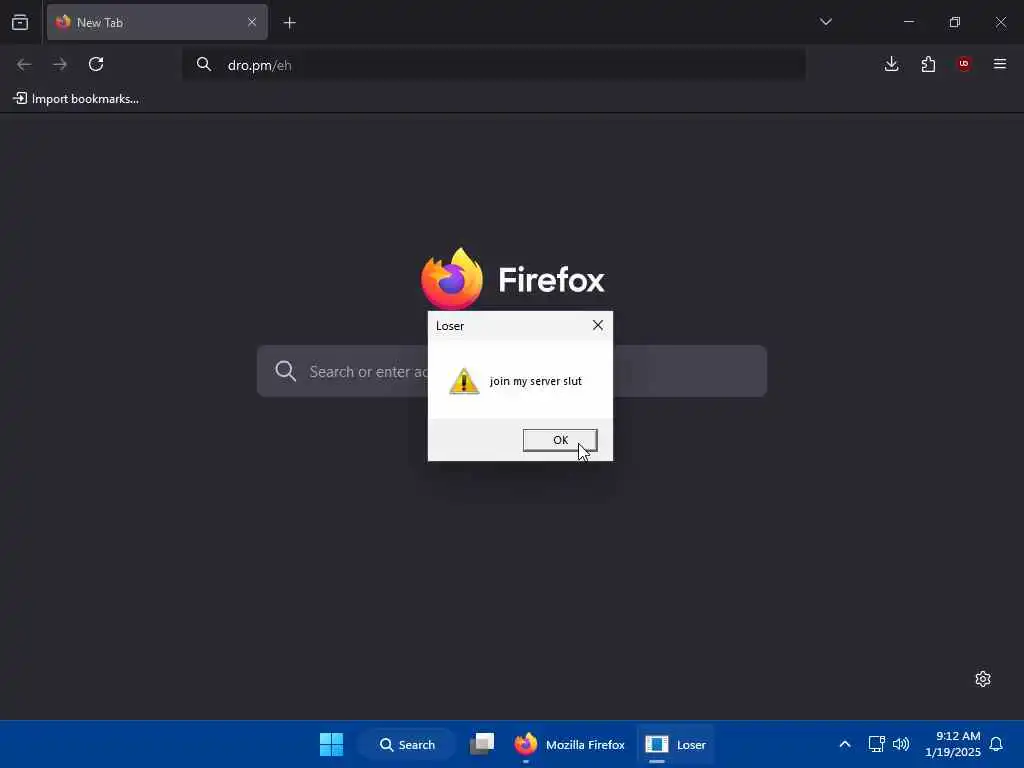
Task: Select the New Tab tab
Action: pyautogui.click(x=157, y=22)
